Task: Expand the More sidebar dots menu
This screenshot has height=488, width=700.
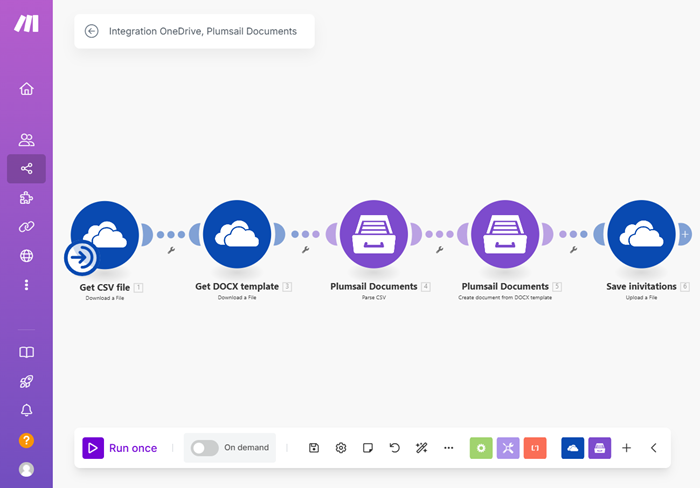Action: point(26,285)
